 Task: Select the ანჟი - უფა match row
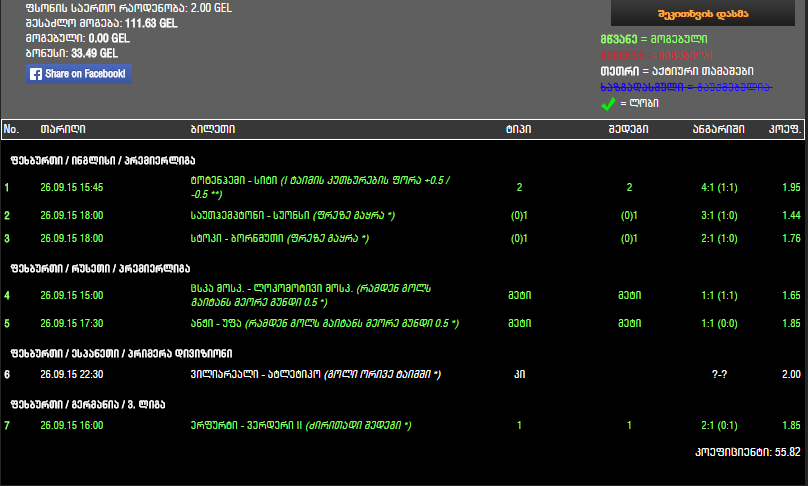[402, 324]
